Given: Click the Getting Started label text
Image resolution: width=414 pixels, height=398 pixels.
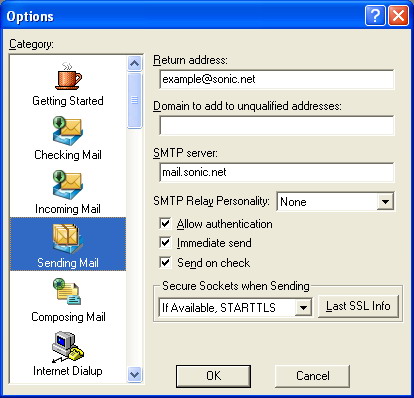Looking at the screenshot, I should tap(68, 101).
